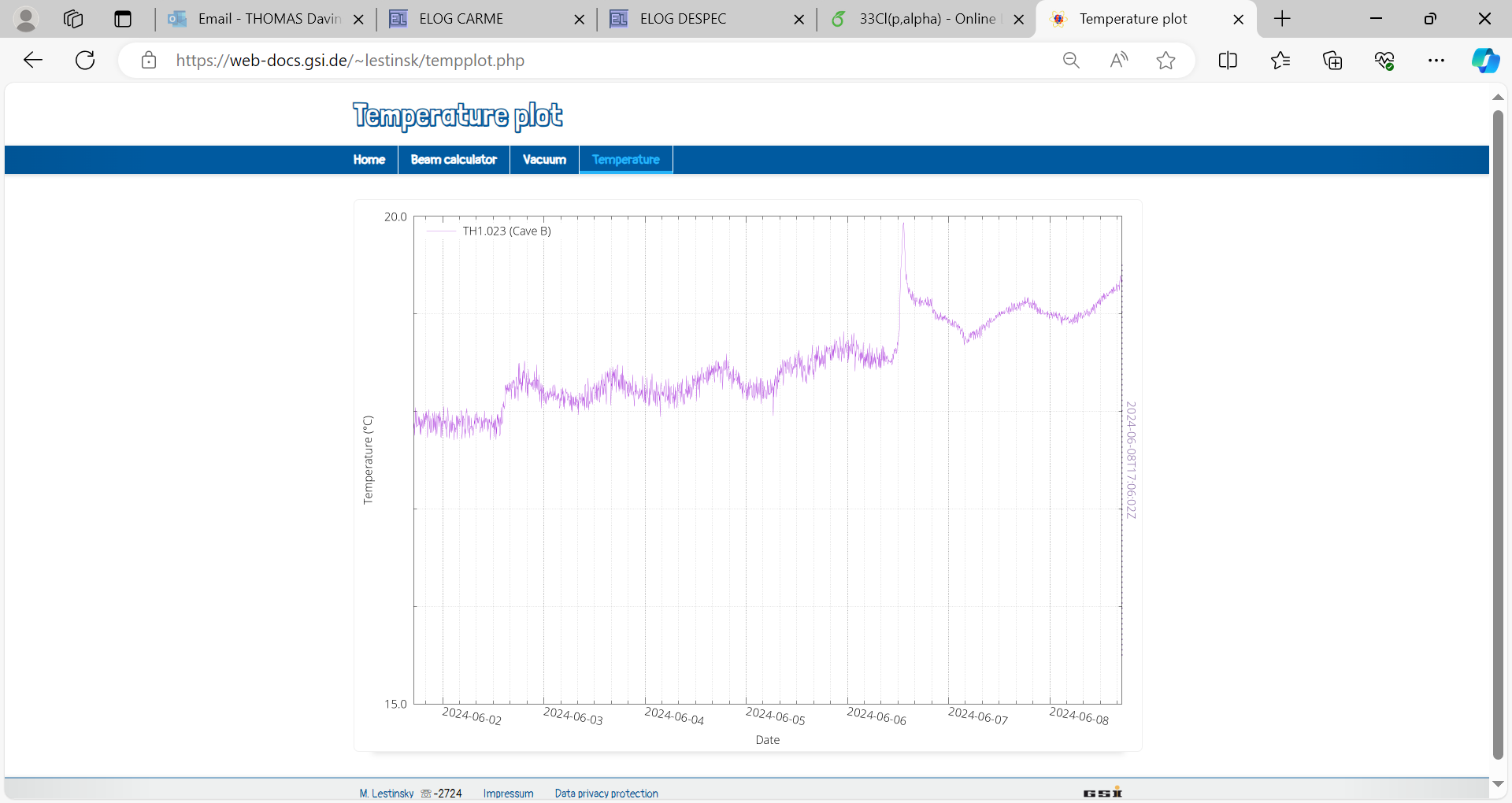Viewport: 1512px width, 803px height.
Task: Open the Beam calculator page
Action: pos(454,160)
